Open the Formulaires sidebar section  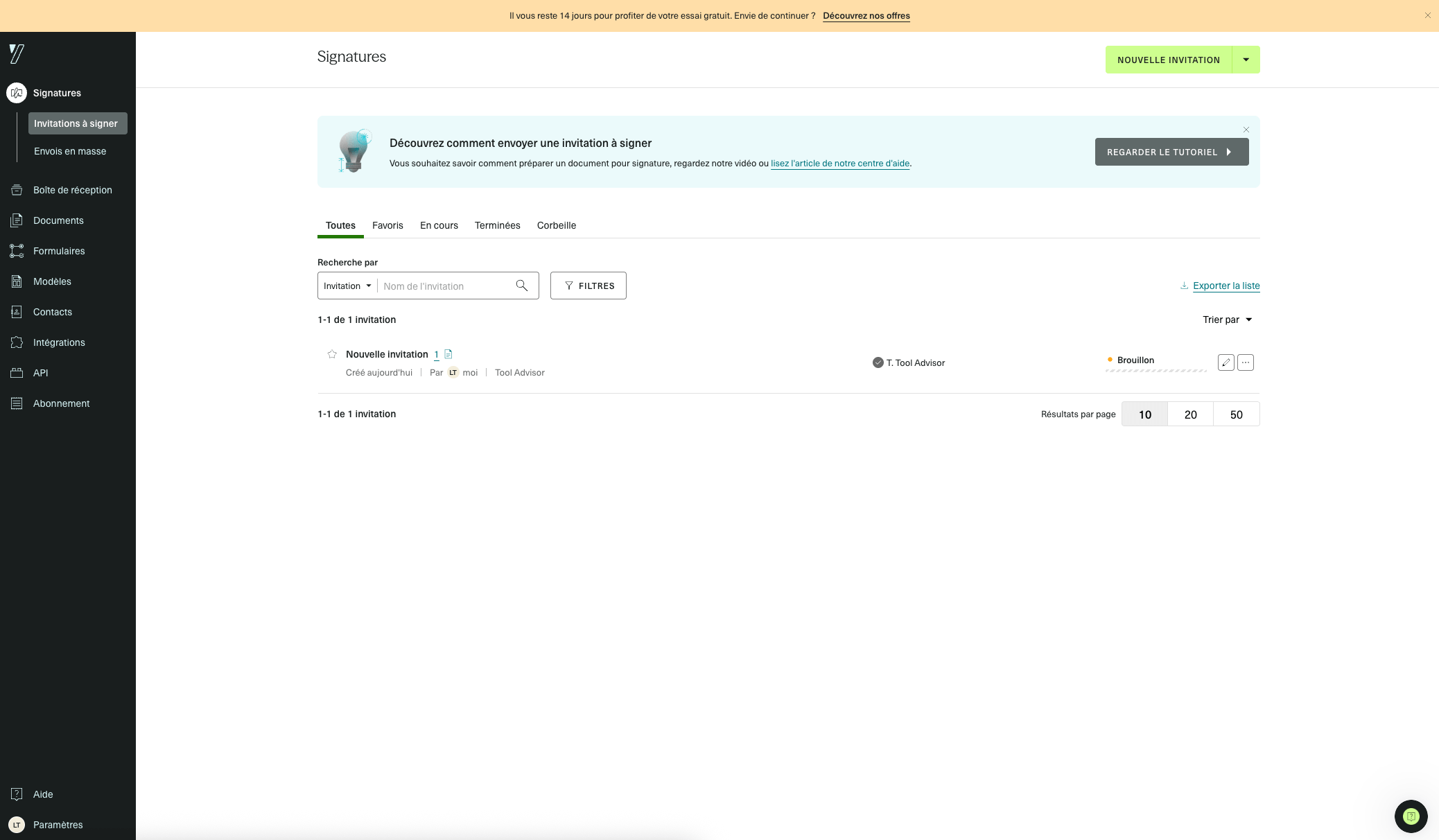click(x=59, y=251)
